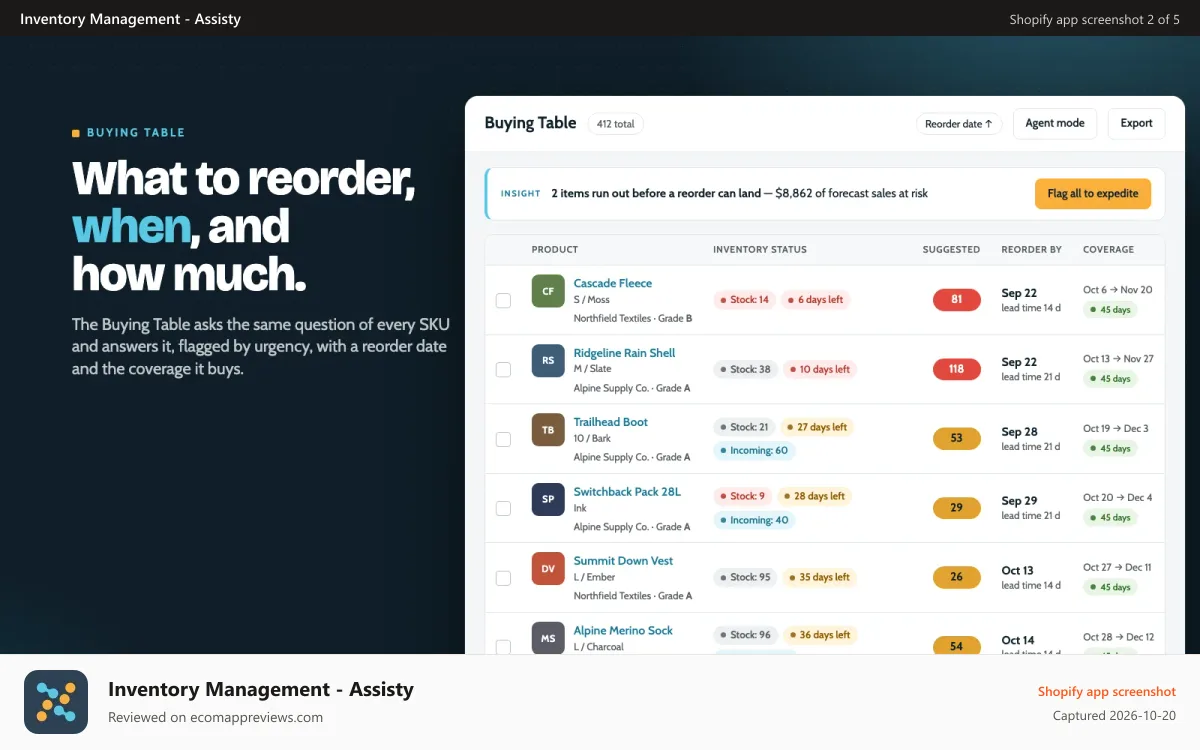Click the Oct 13 → Nov 27 coverage range
This screenshot has height=750, width=1200.
(x=1118, y=359)
